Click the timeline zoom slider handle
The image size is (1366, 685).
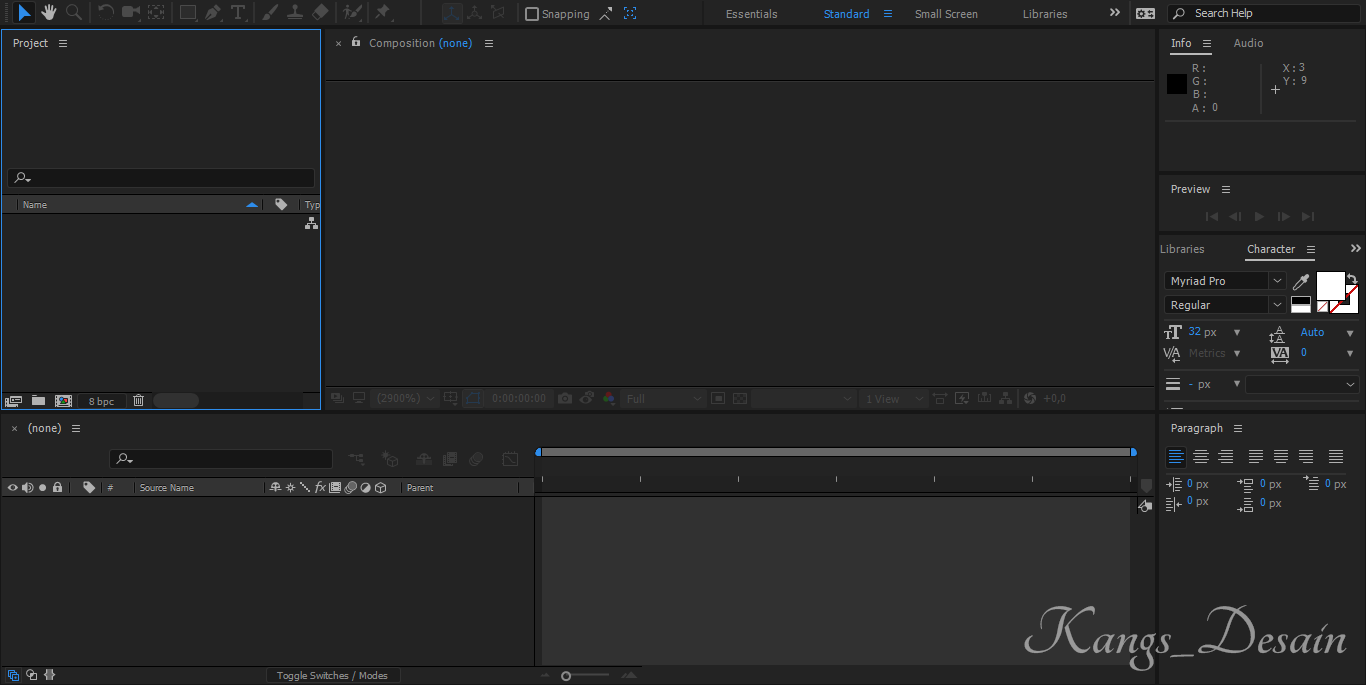click(566, 676)
